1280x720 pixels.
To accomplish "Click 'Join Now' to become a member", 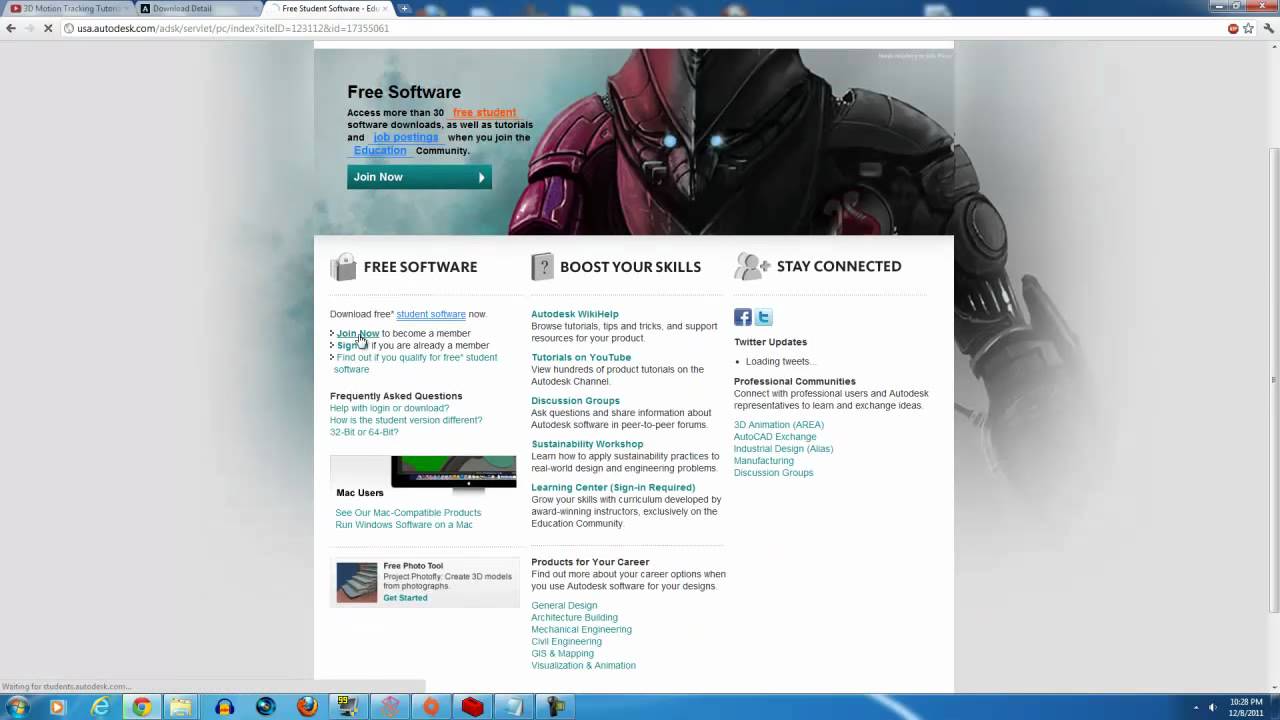I will click(x=358, y=333).
